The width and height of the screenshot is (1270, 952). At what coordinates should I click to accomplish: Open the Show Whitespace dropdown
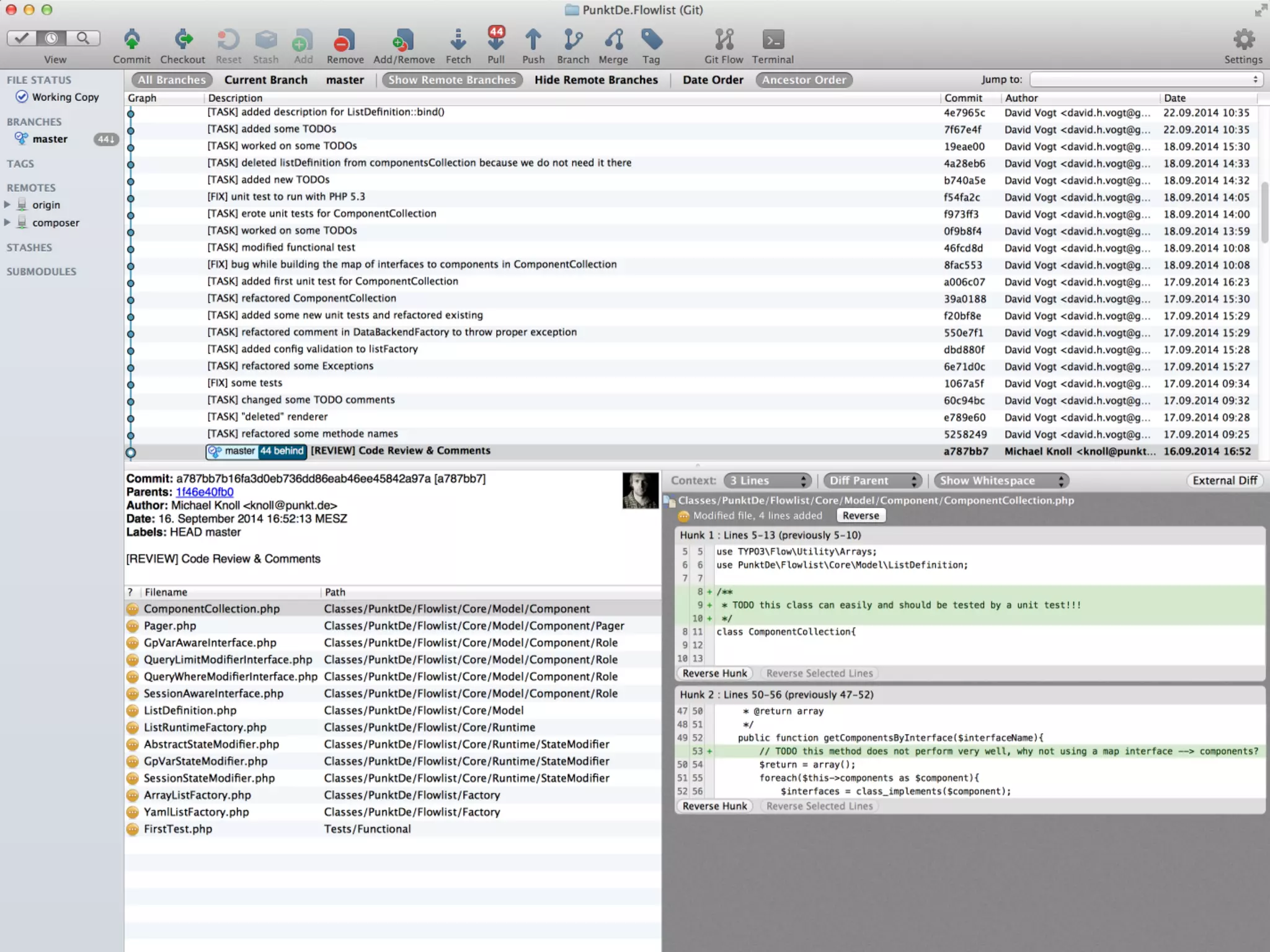1001,481
